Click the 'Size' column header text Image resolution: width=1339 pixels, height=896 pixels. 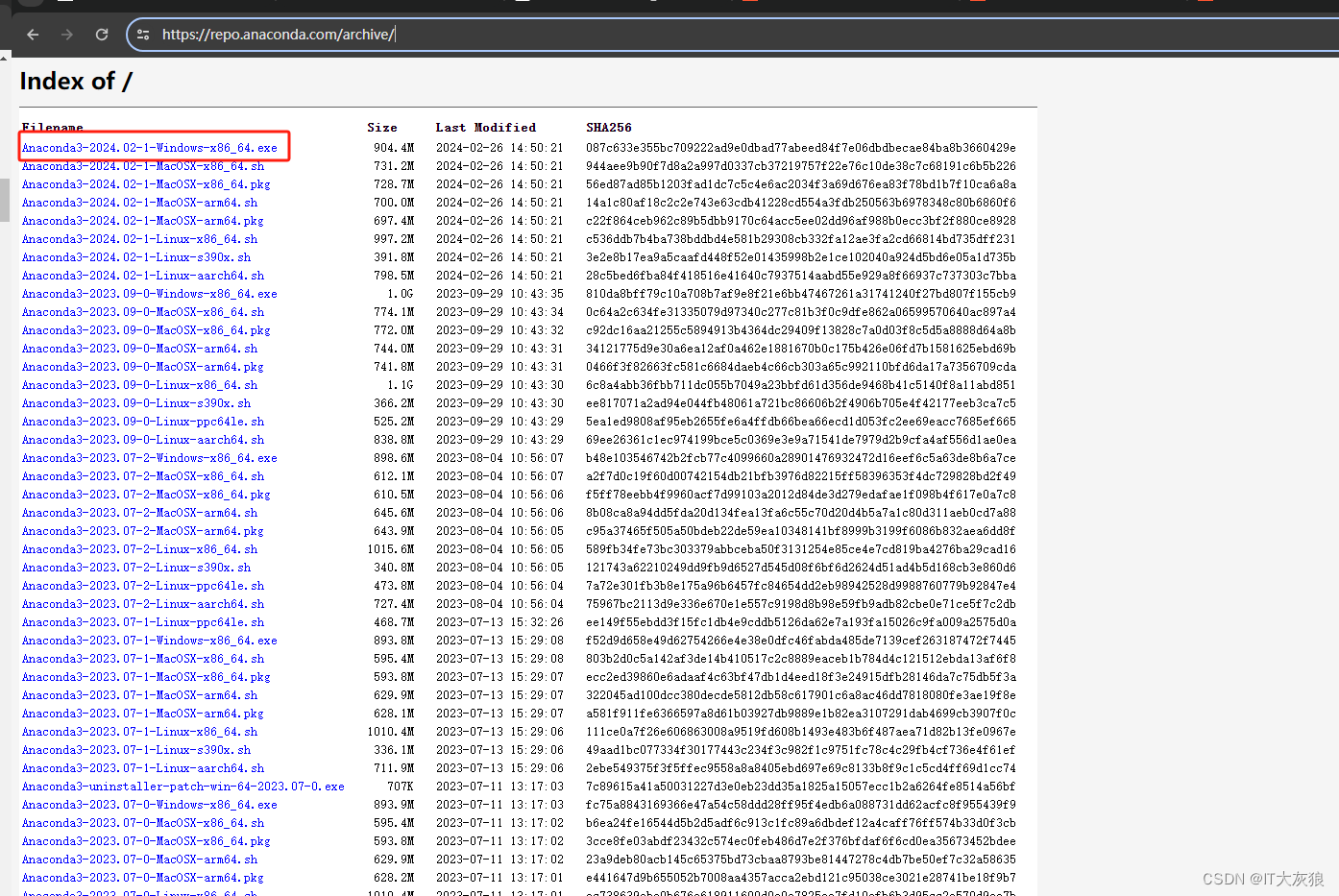pos(382,128)
